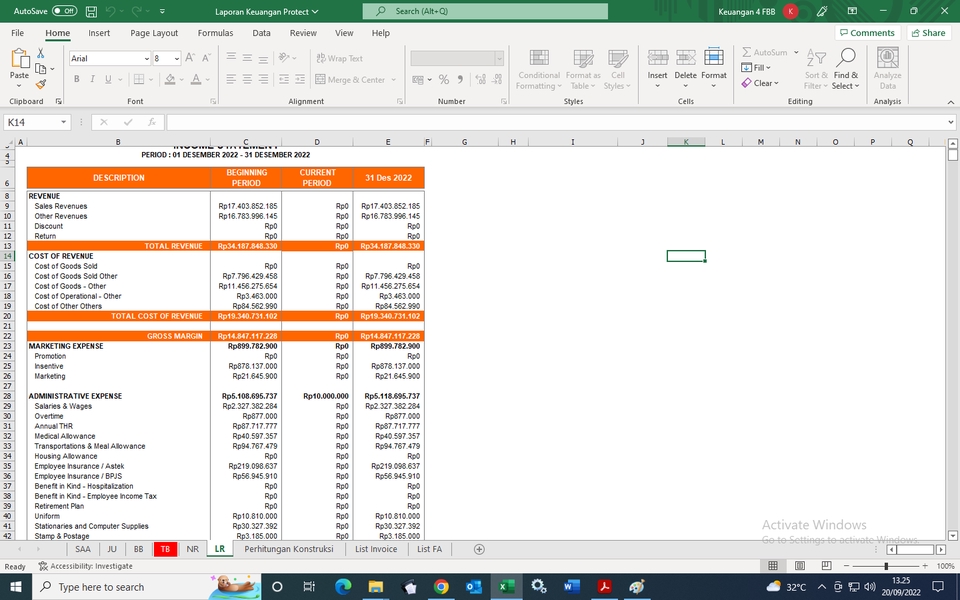
Task: Toggle Bold formatting
Action: pos(77,79)
